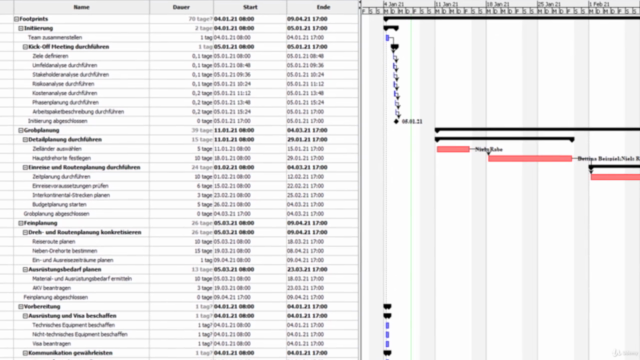Collapse Kick-Off Meeting durchführen group
Viewport: 640px width, 360px height.
pos(25,47)
